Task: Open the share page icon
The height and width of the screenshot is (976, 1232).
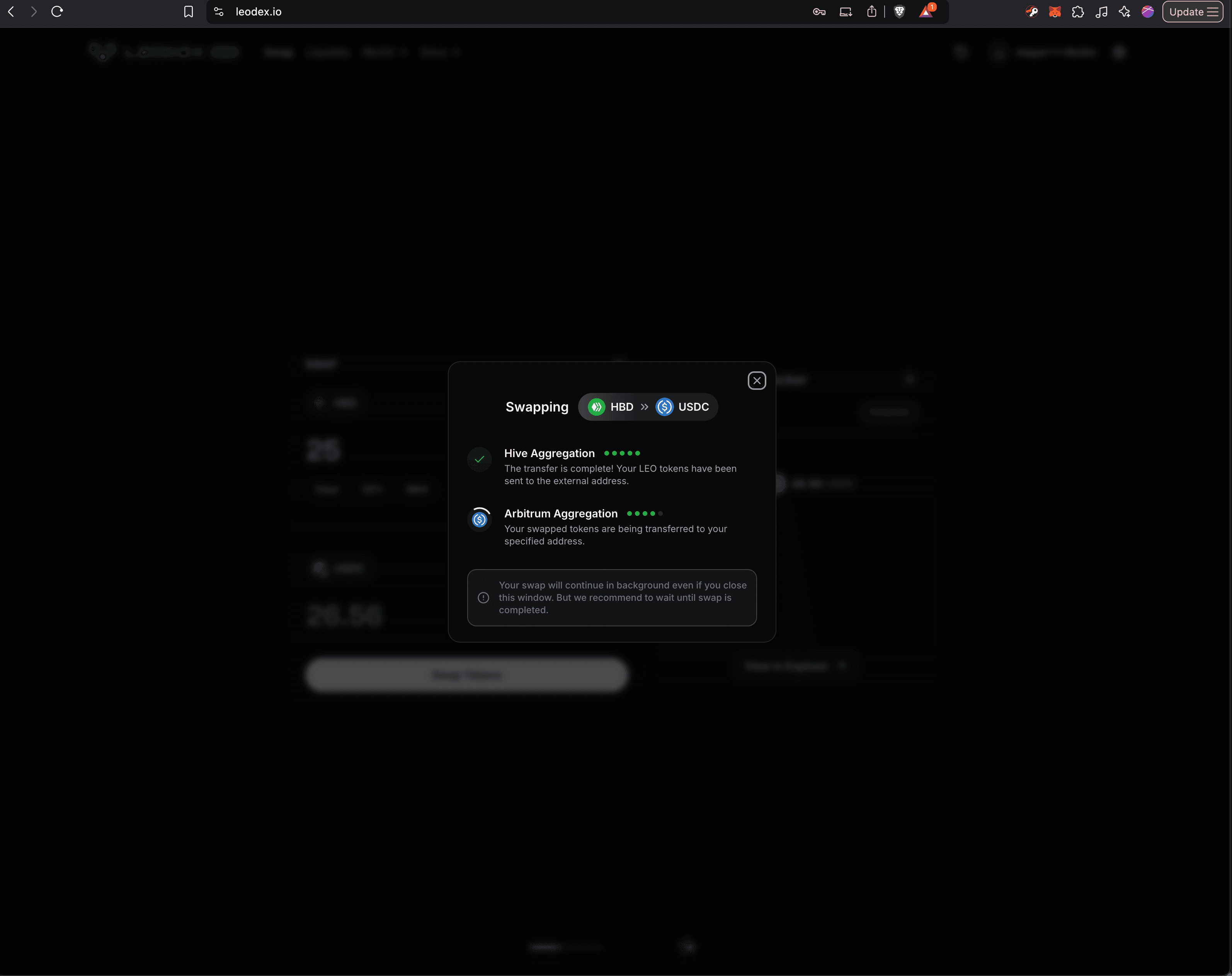Action: pyautogui.click(x=871, y=12)
